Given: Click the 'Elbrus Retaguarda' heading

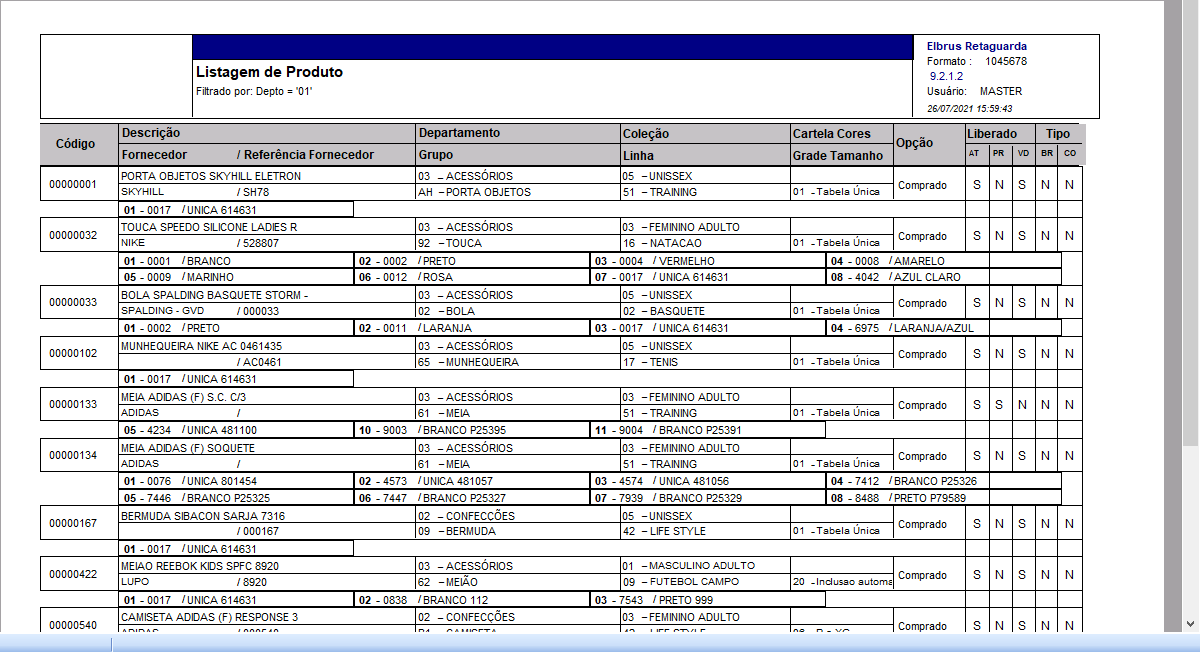Looking at the screenshot, I should [977, 46].
